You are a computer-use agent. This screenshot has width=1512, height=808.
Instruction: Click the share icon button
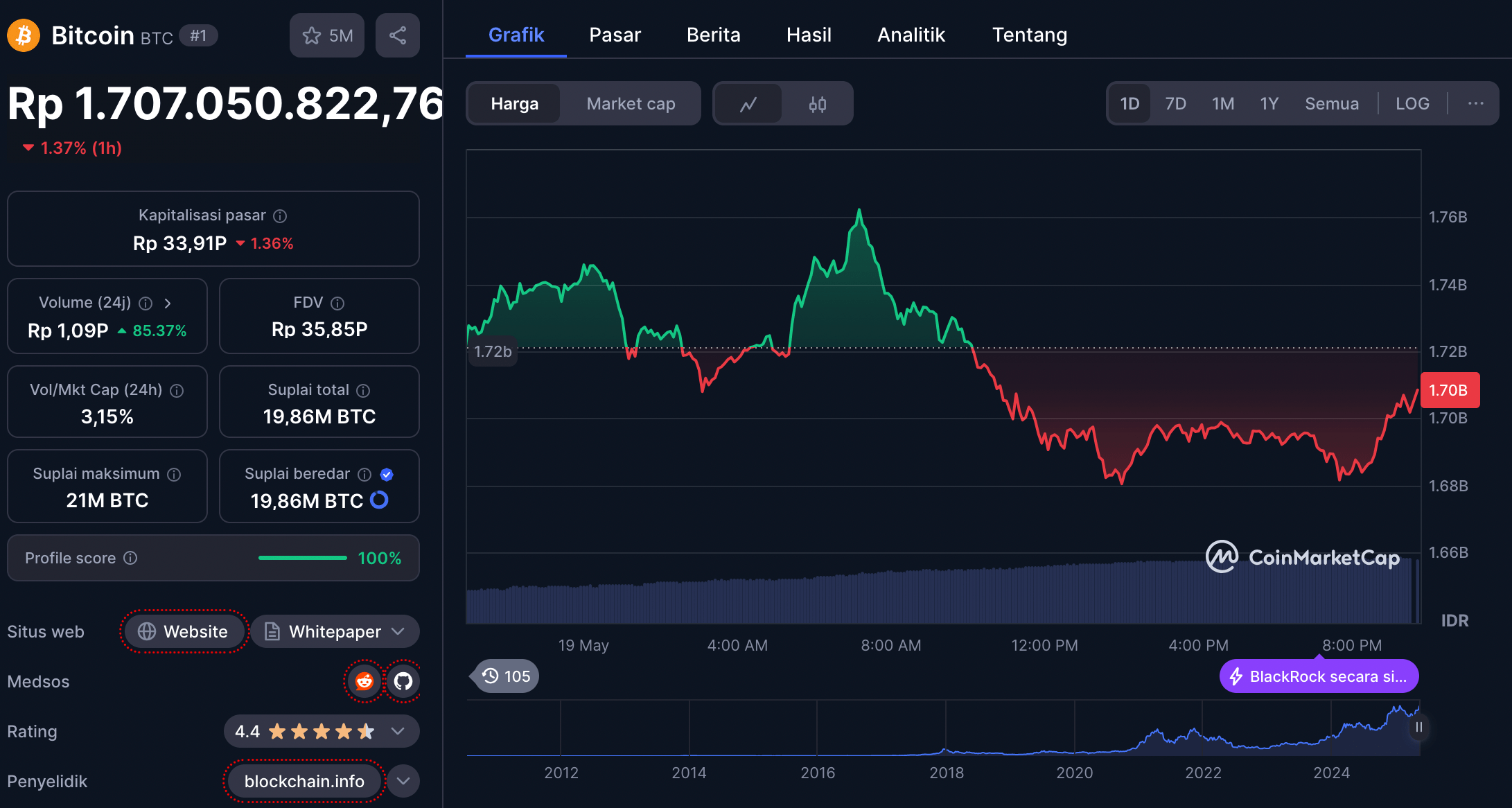397,35
